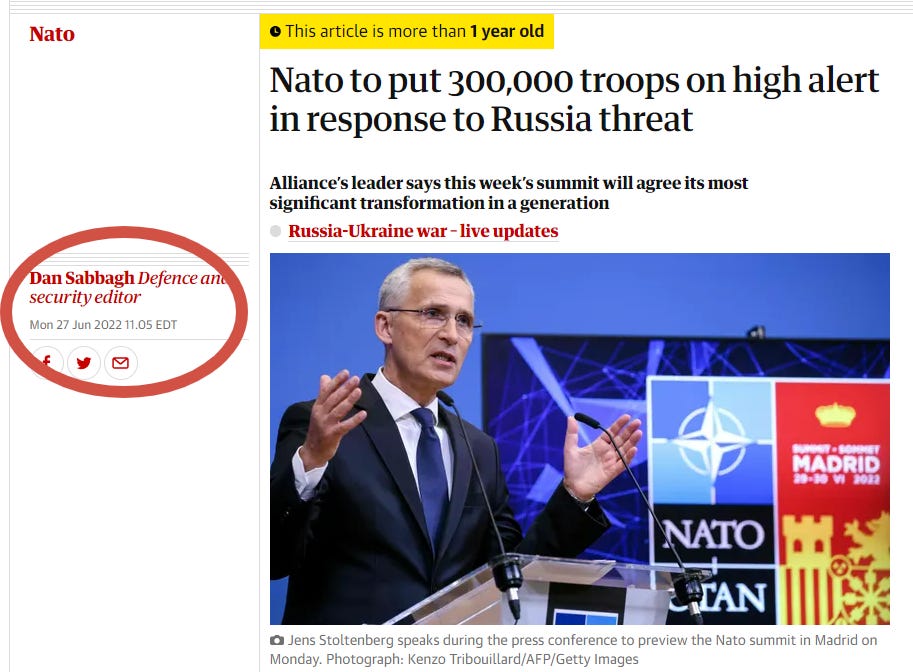Open Russia-Ukraine war live updates link

[x=423, y=231]
